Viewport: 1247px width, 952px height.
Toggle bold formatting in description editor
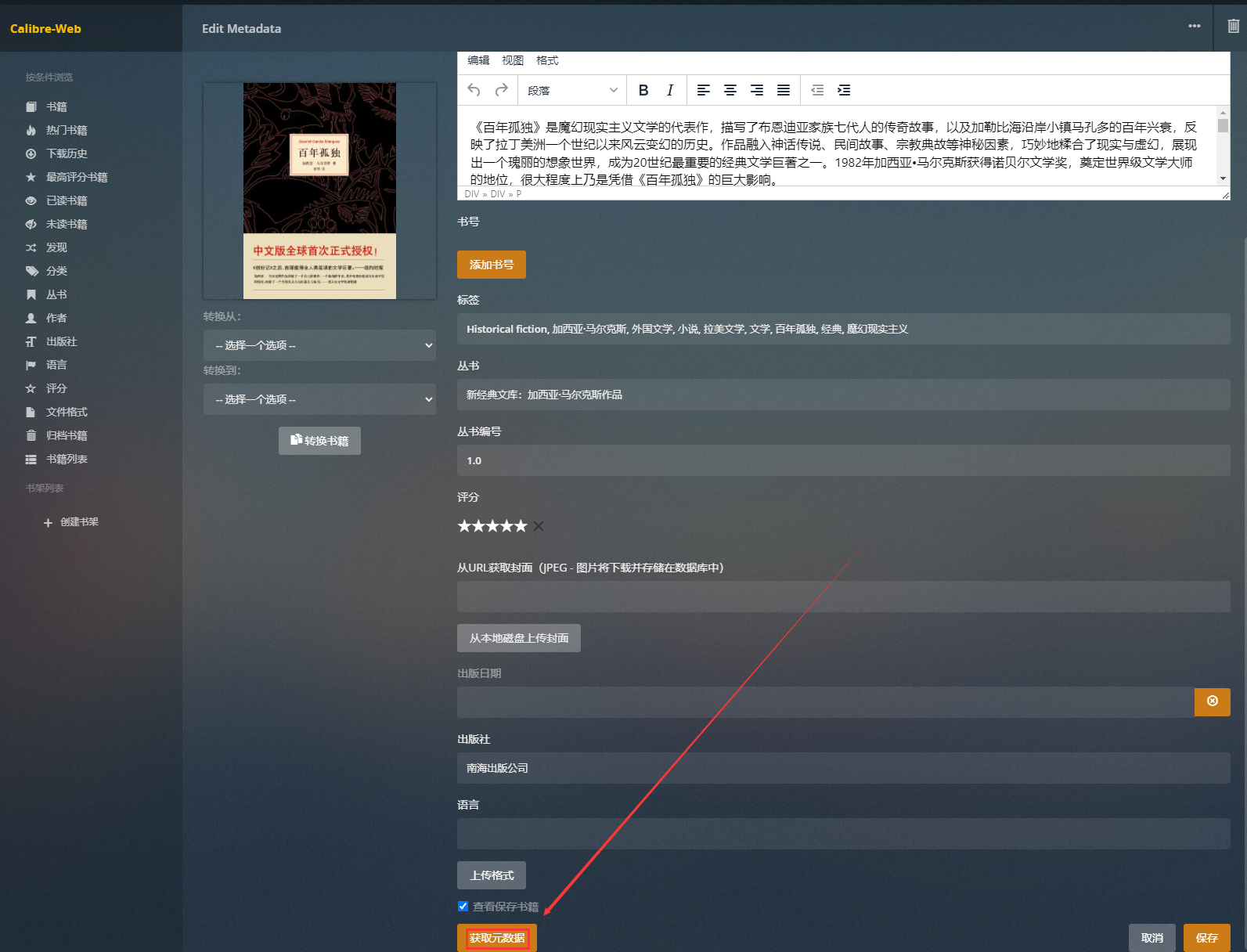[x=643, y=90]
